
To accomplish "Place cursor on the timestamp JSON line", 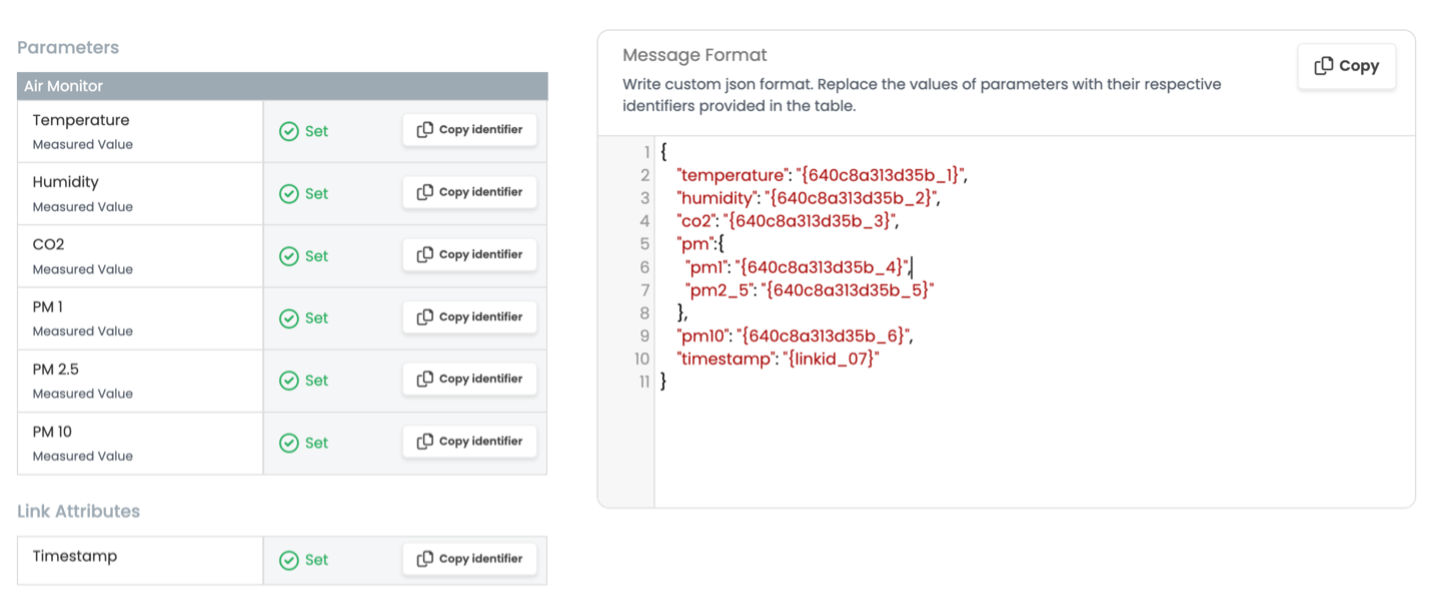I will point(778,359).
